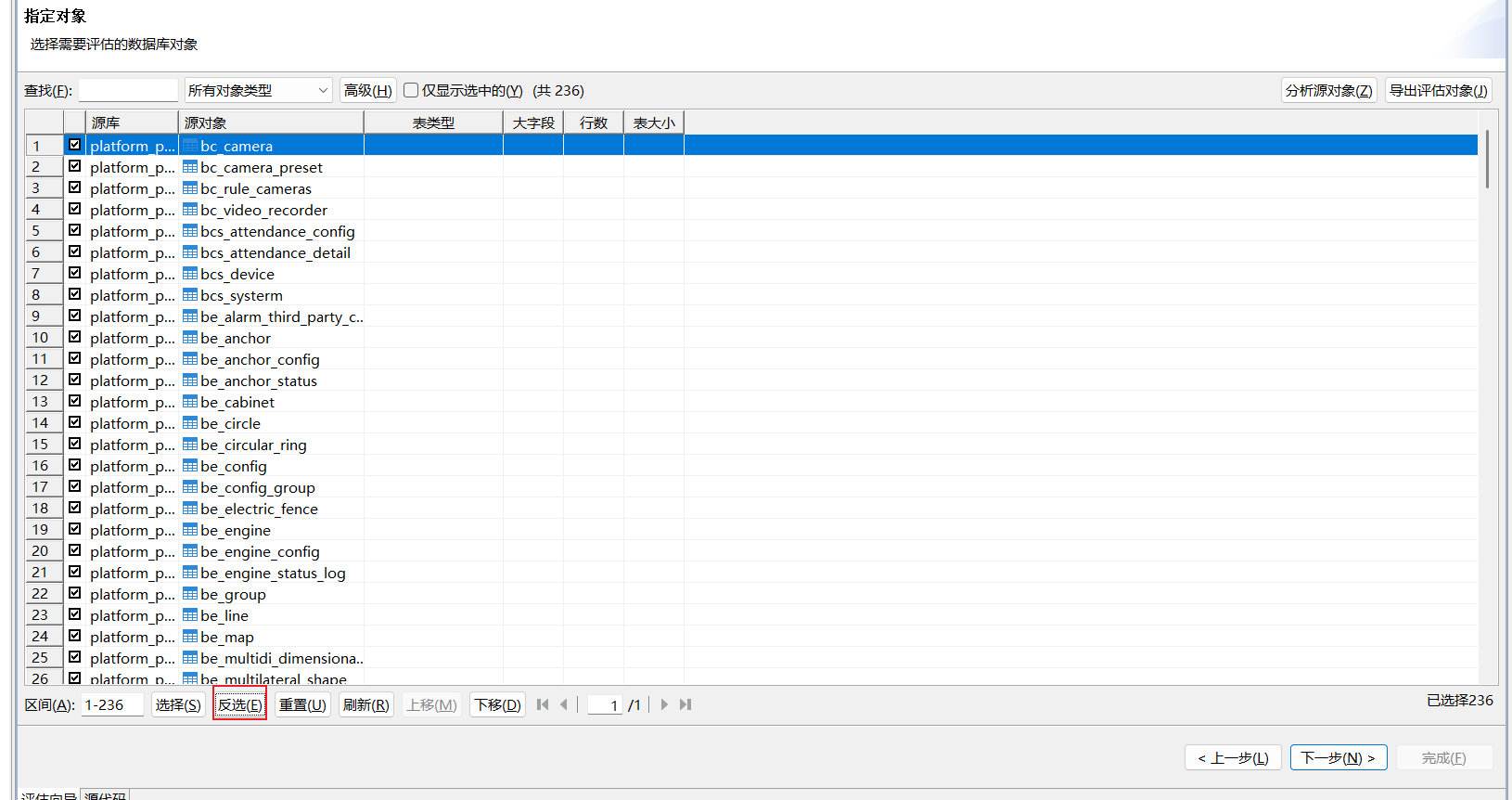1512x800 pixels.
Task: Go to previous page arrow icon
Action: (x=564, y=704)
